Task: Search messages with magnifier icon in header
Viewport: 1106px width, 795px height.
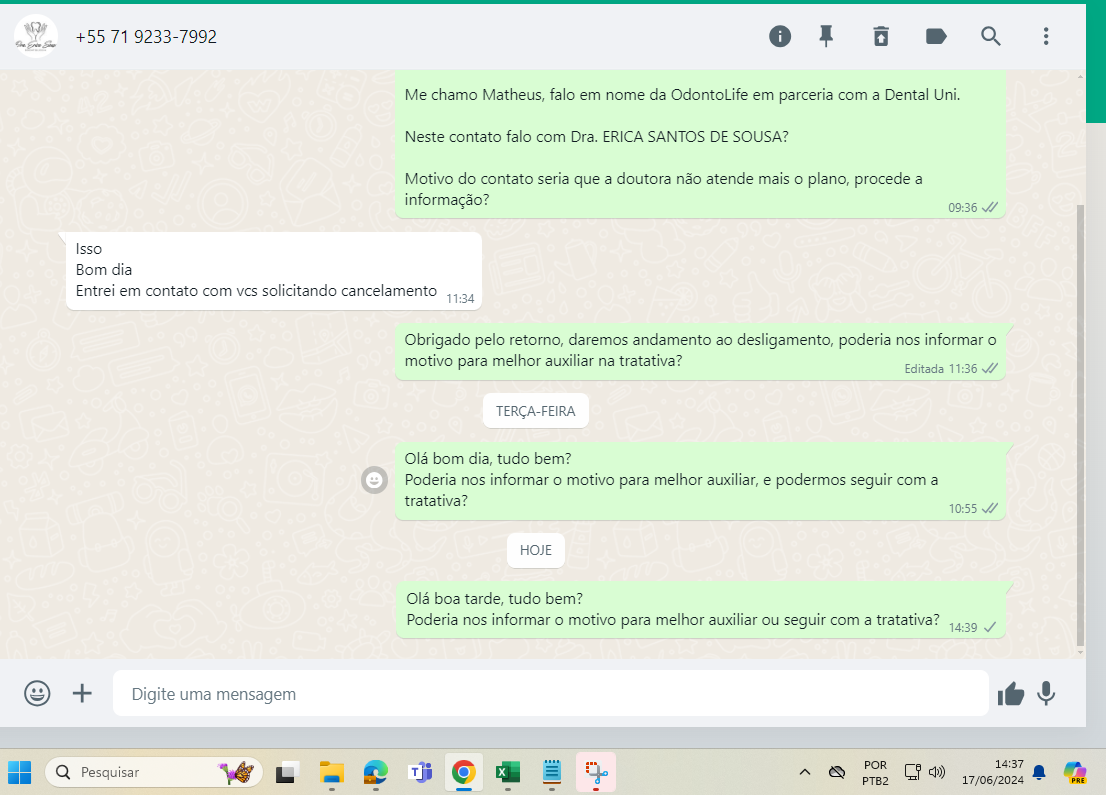Action: tap(991, 36)
